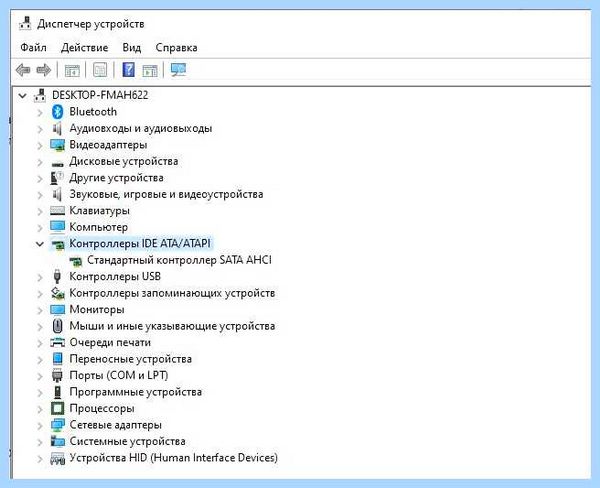Expand the Видеоадаптеры category arrow

pyautogui.click(x=39, y=145)
